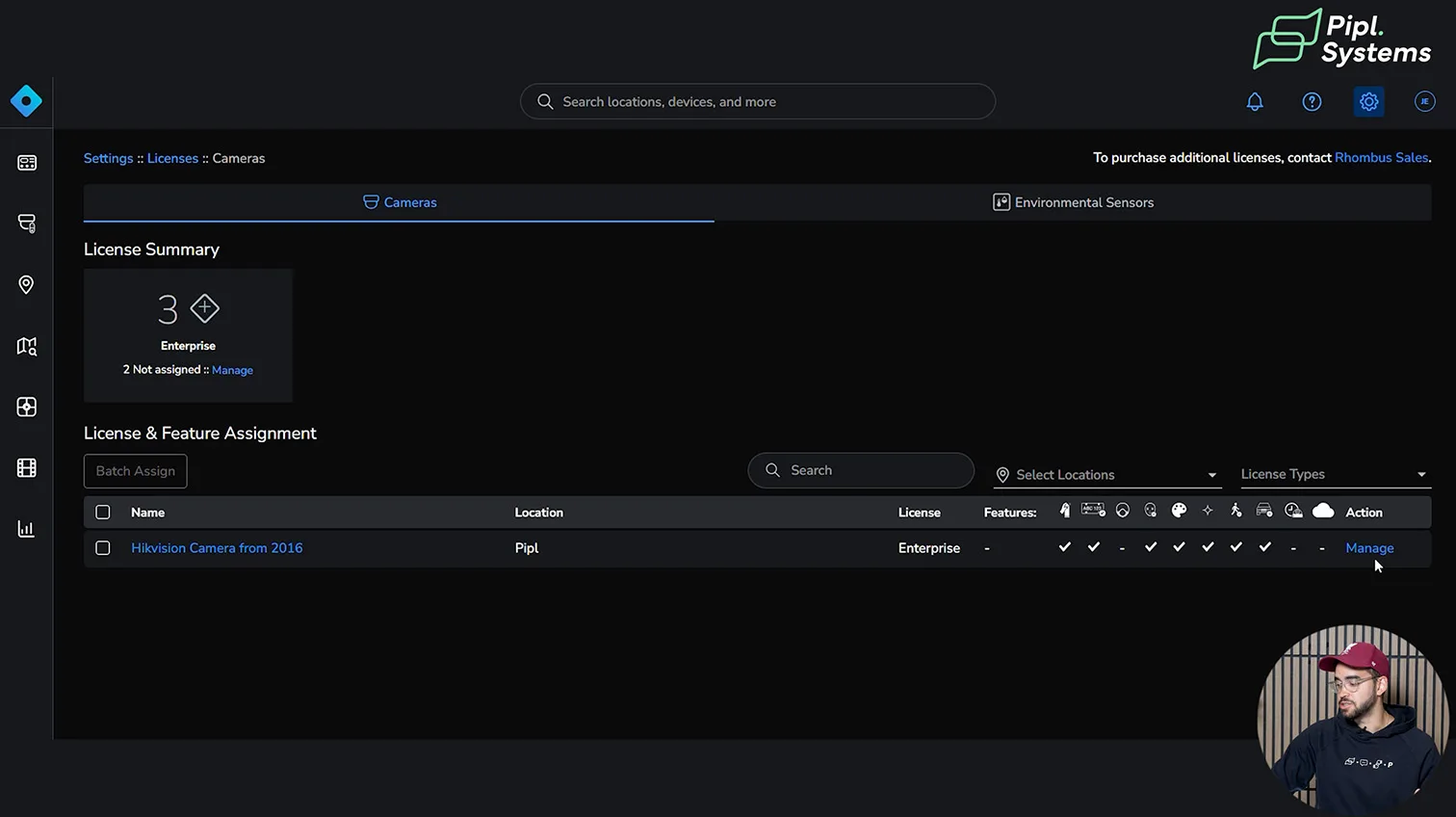Click the license plate feature column icon
Image resolution: width=1456 pixels, height=817 pixels.
coord(1093,511)
